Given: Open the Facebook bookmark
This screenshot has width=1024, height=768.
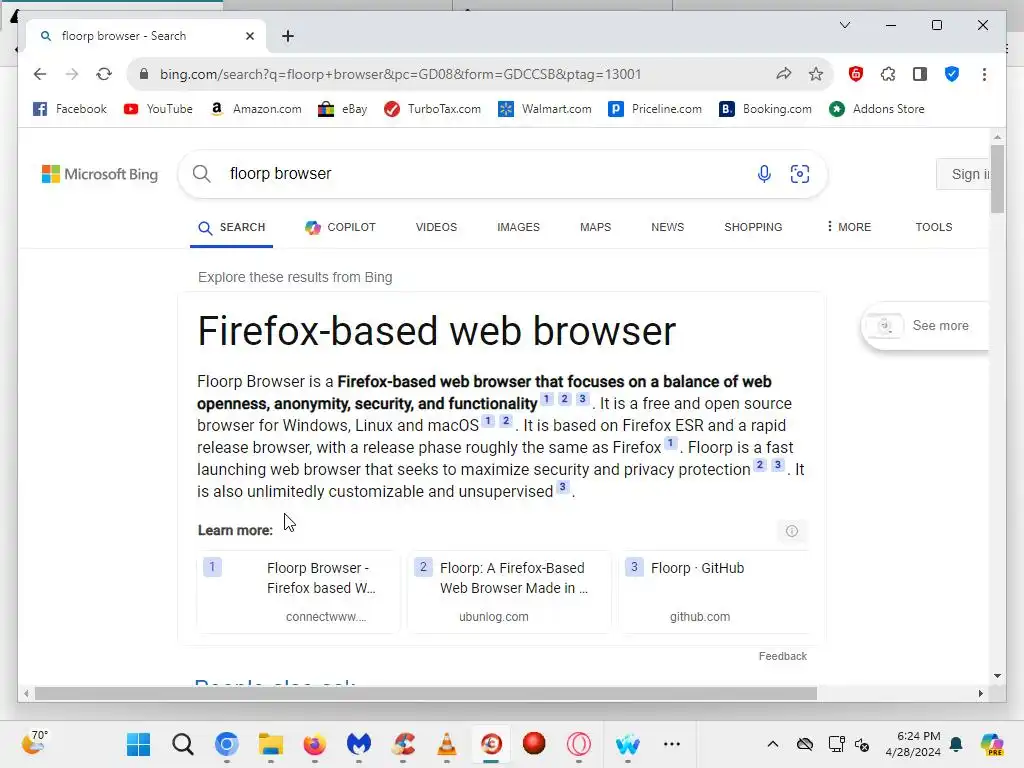Looking at the screenshot, I should pyautogui.click(x=70, y=109).
